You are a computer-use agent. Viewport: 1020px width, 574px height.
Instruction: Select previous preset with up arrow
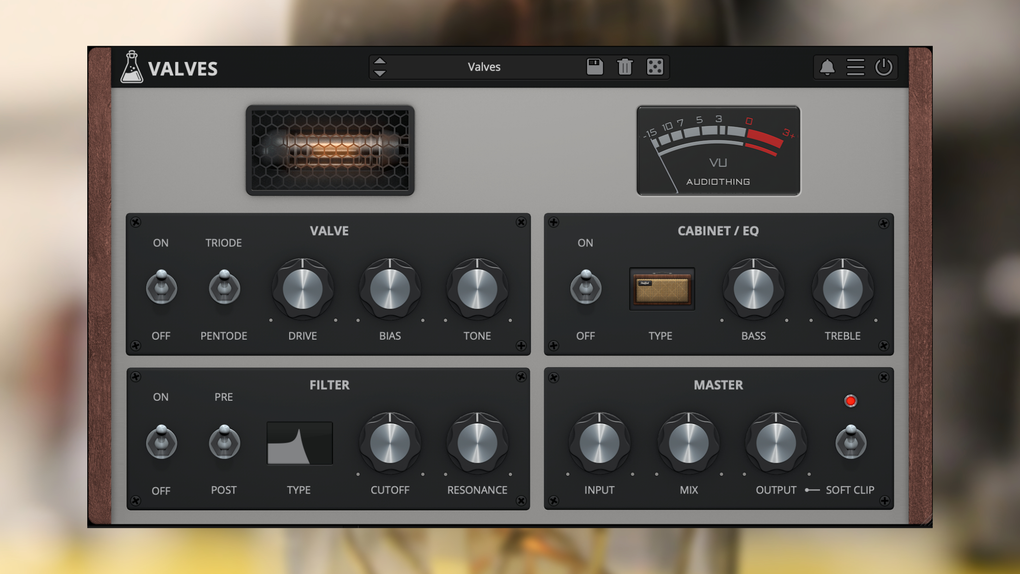click(380, 61)
